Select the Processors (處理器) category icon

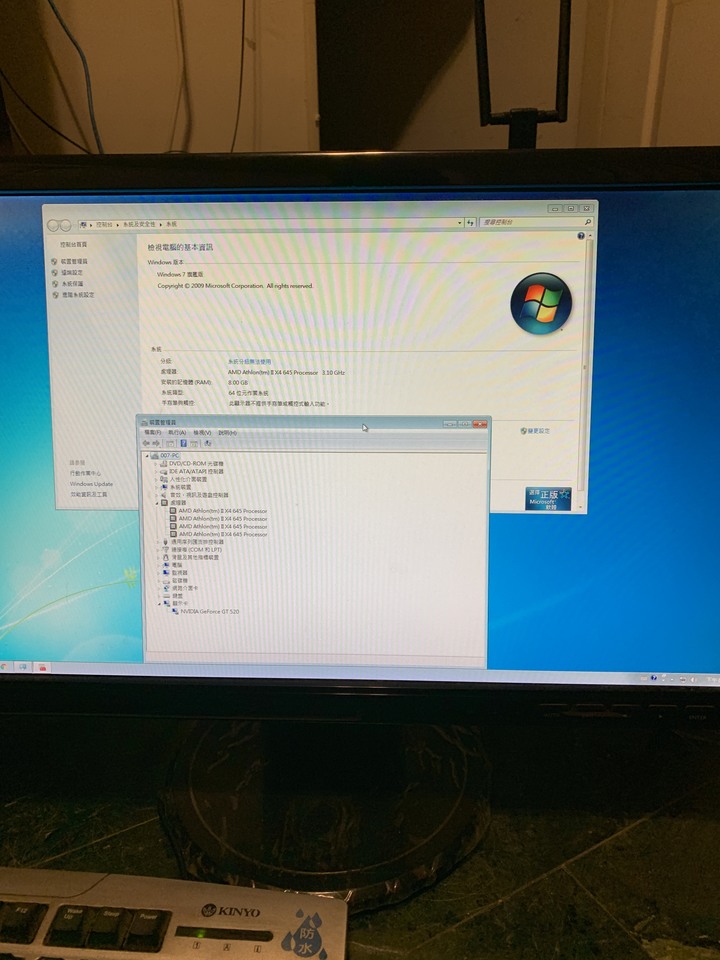[165, 503]
